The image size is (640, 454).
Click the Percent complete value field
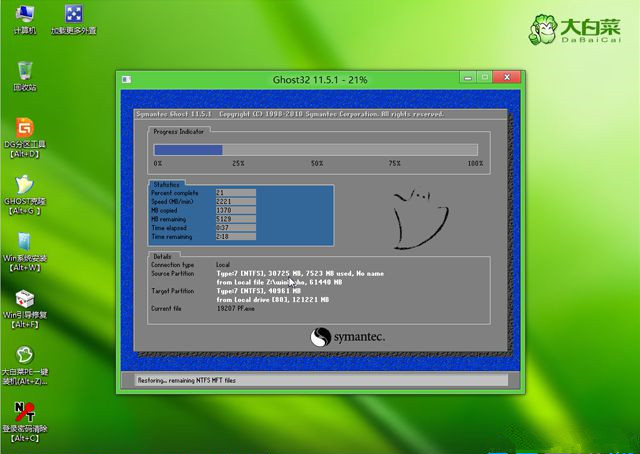[x=235, y=192]
